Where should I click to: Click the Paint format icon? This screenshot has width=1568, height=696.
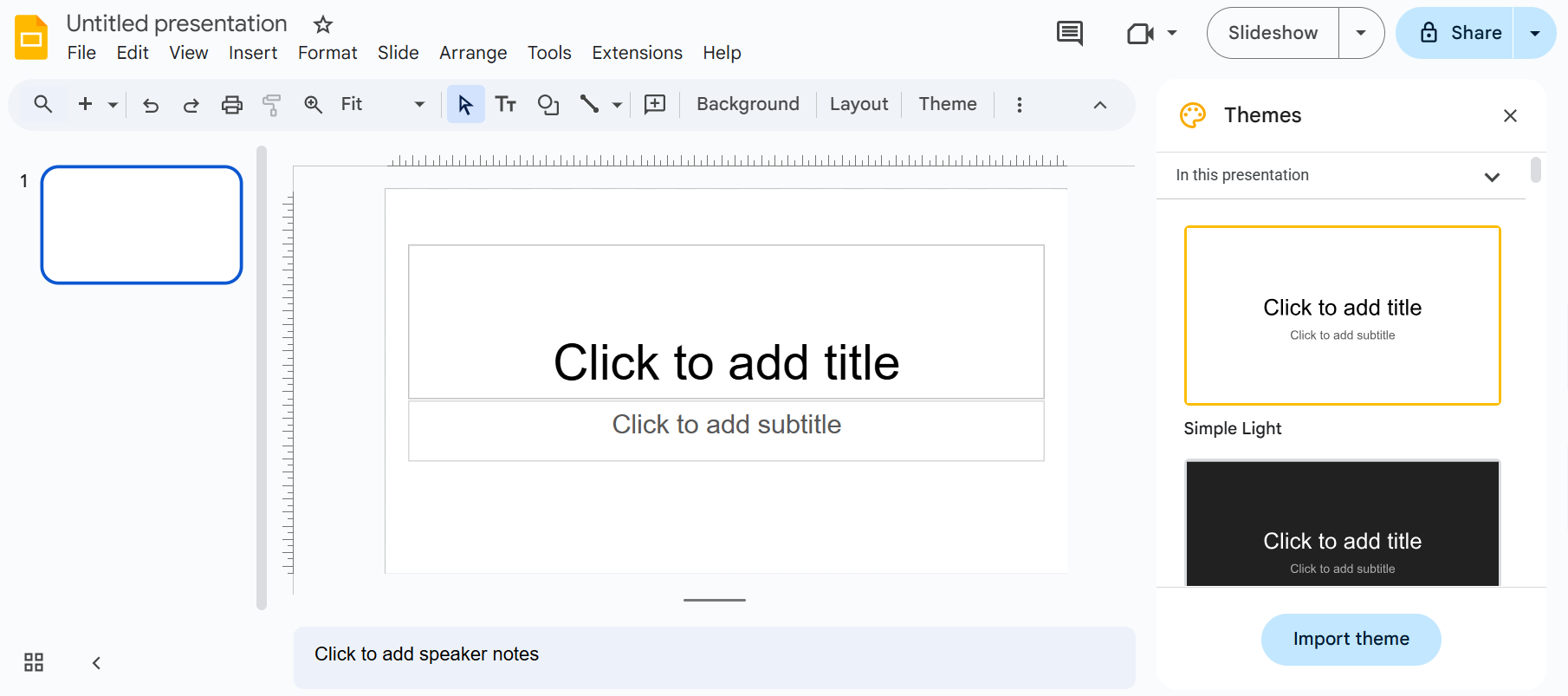click(x=272, y=105)
